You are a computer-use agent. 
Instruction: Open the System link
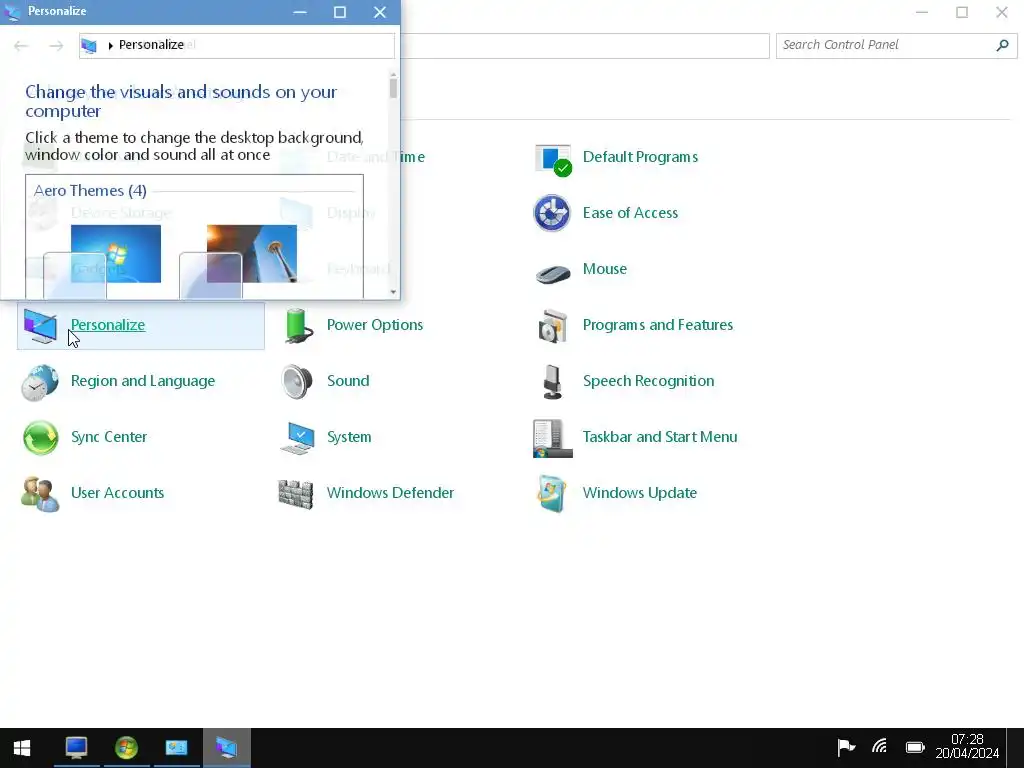(349, 437)
